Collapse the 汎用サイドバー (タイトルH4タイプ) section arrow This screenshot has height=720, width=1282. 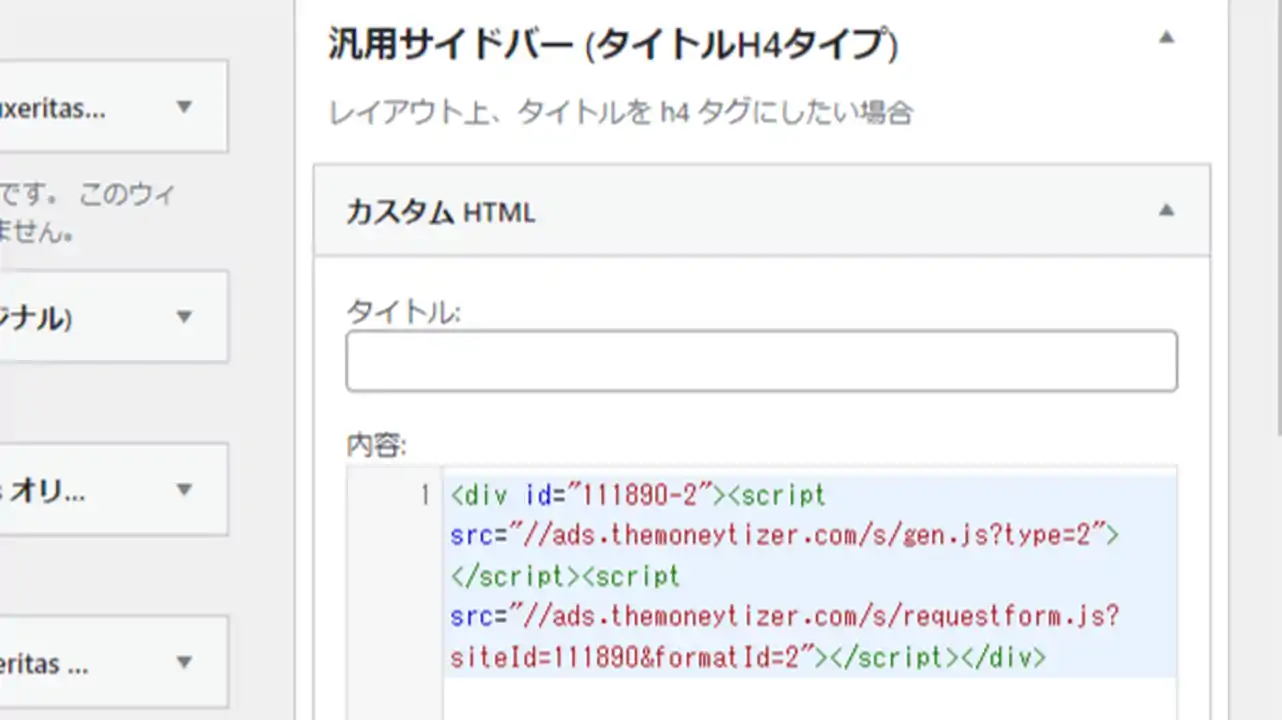[1166, 39]
